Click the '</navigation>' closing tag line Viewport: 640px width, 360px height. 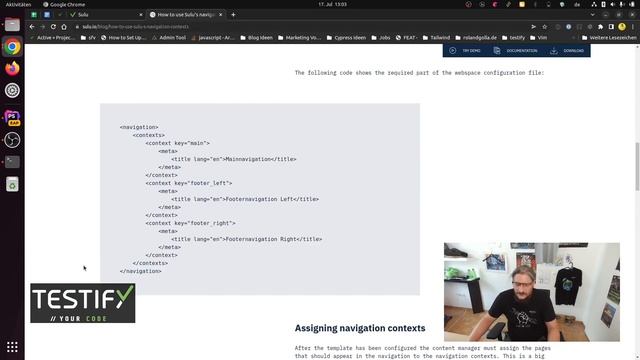[x=140, y=271]
